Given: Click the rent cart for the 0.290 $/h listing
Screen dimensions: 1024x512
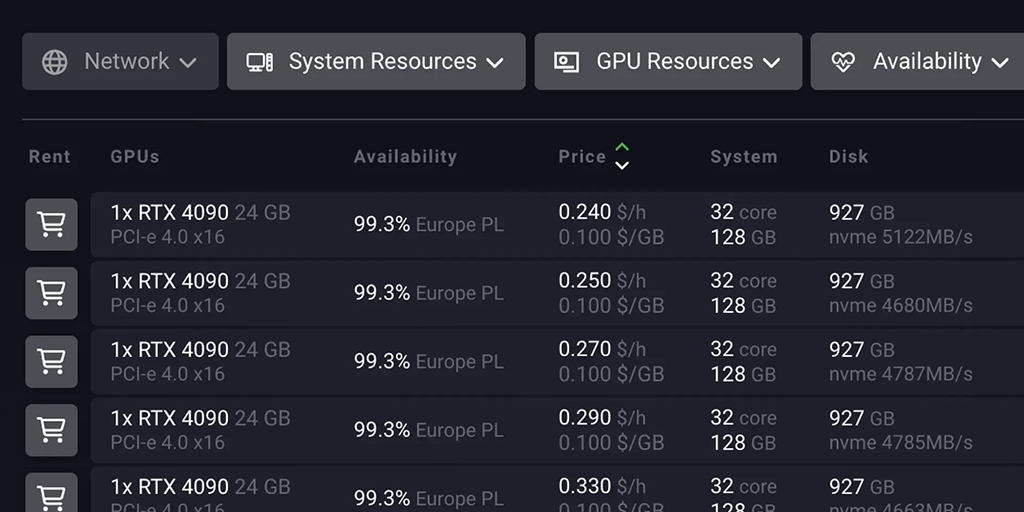Looking at the screenshot, I should 51,430.
